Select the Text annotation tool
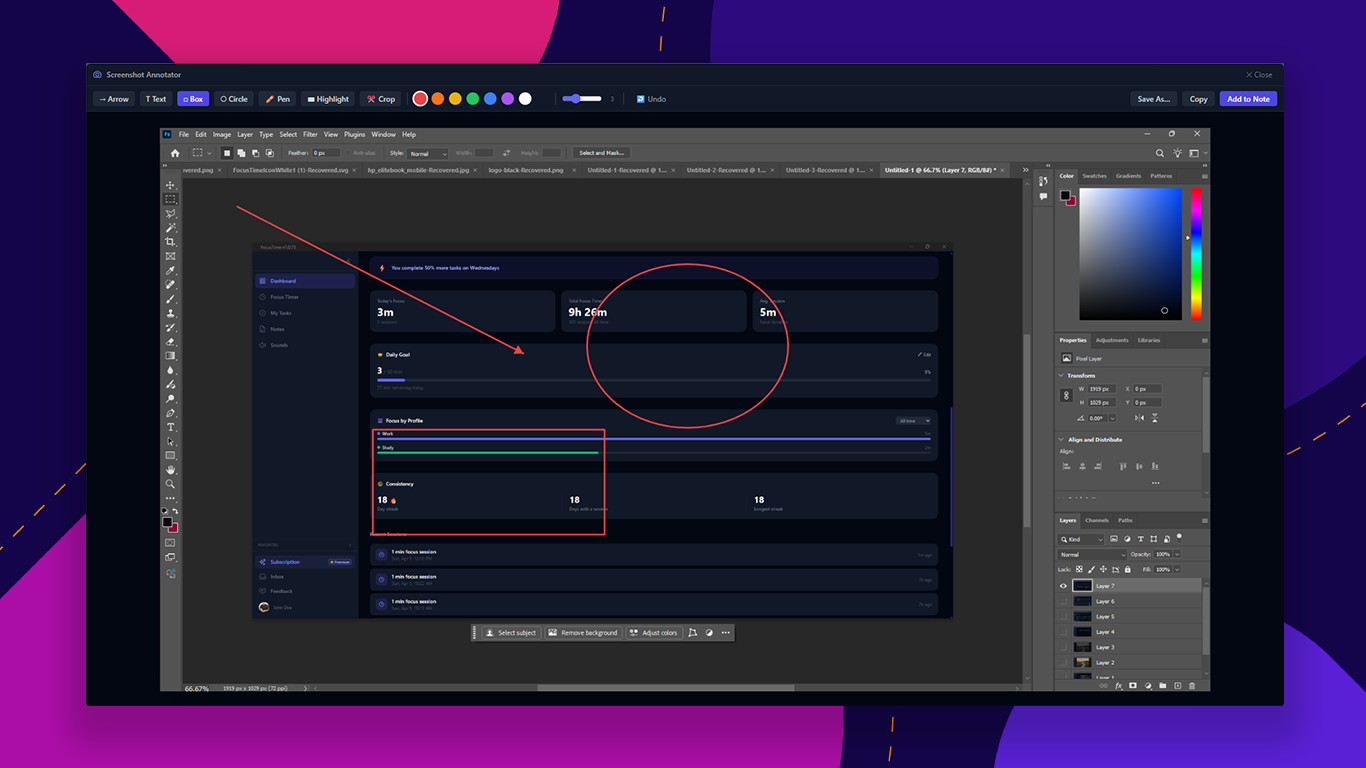 155,99
